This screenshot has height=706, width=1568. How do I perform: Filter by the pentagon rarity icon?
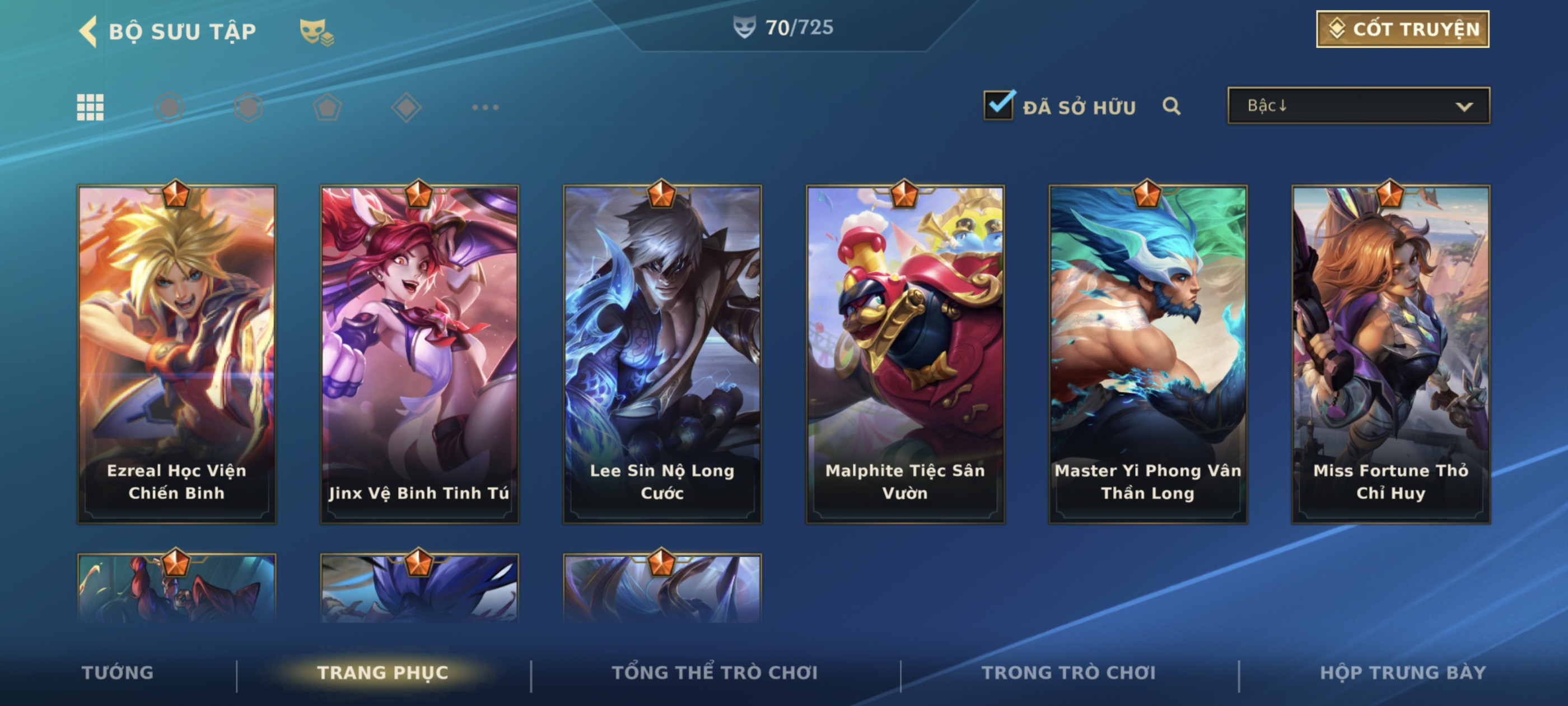click(328, 108)
